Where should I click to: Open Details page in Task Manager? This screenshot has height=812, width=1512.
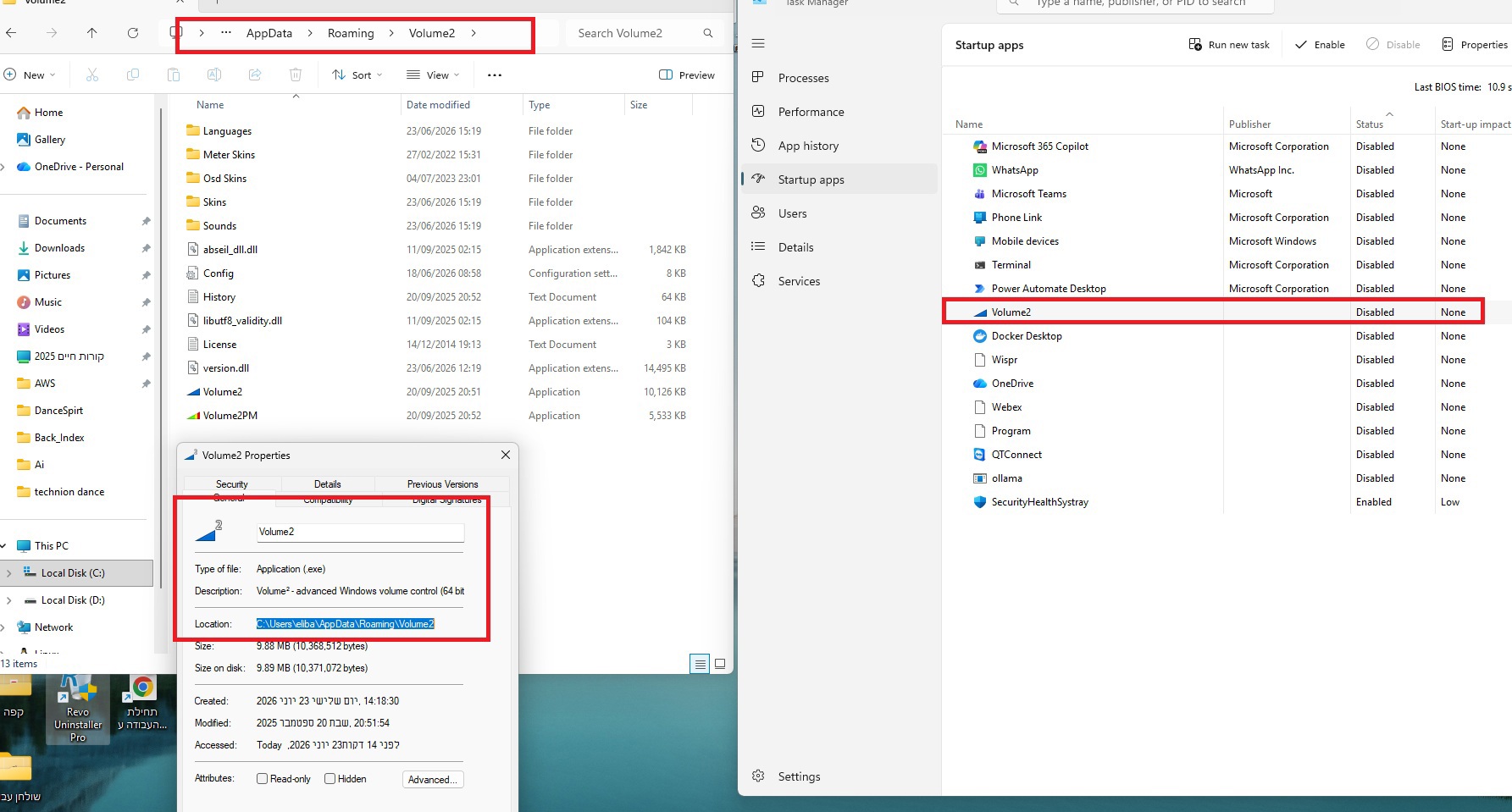(839, 247)
